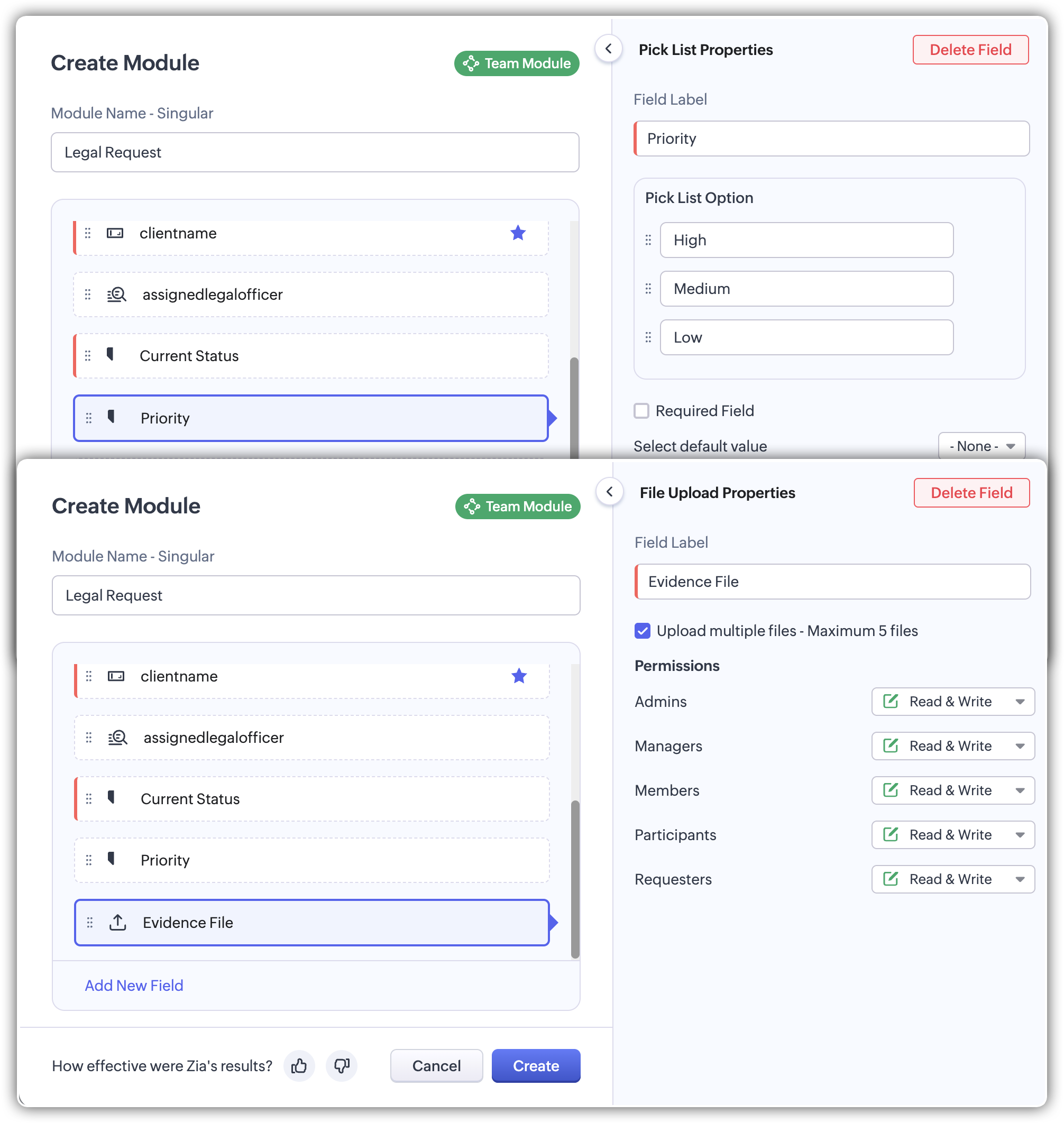
Task: Click the Create button
Action: click(x=535, y=1066)
